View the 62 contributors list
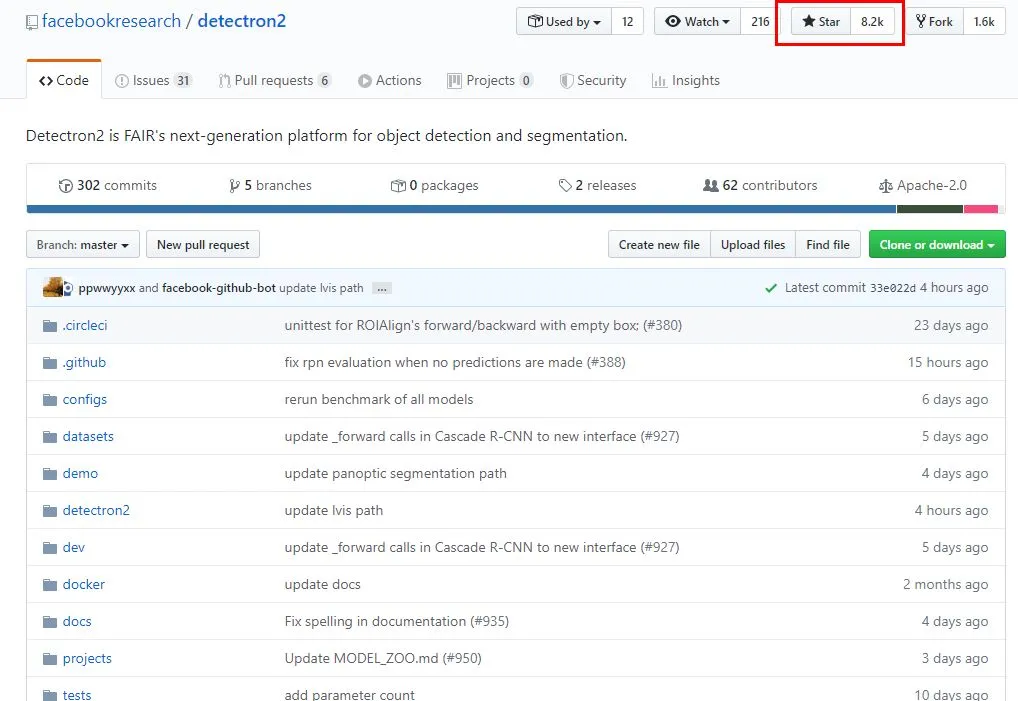 pyautogui.click(x=760, y=186)
